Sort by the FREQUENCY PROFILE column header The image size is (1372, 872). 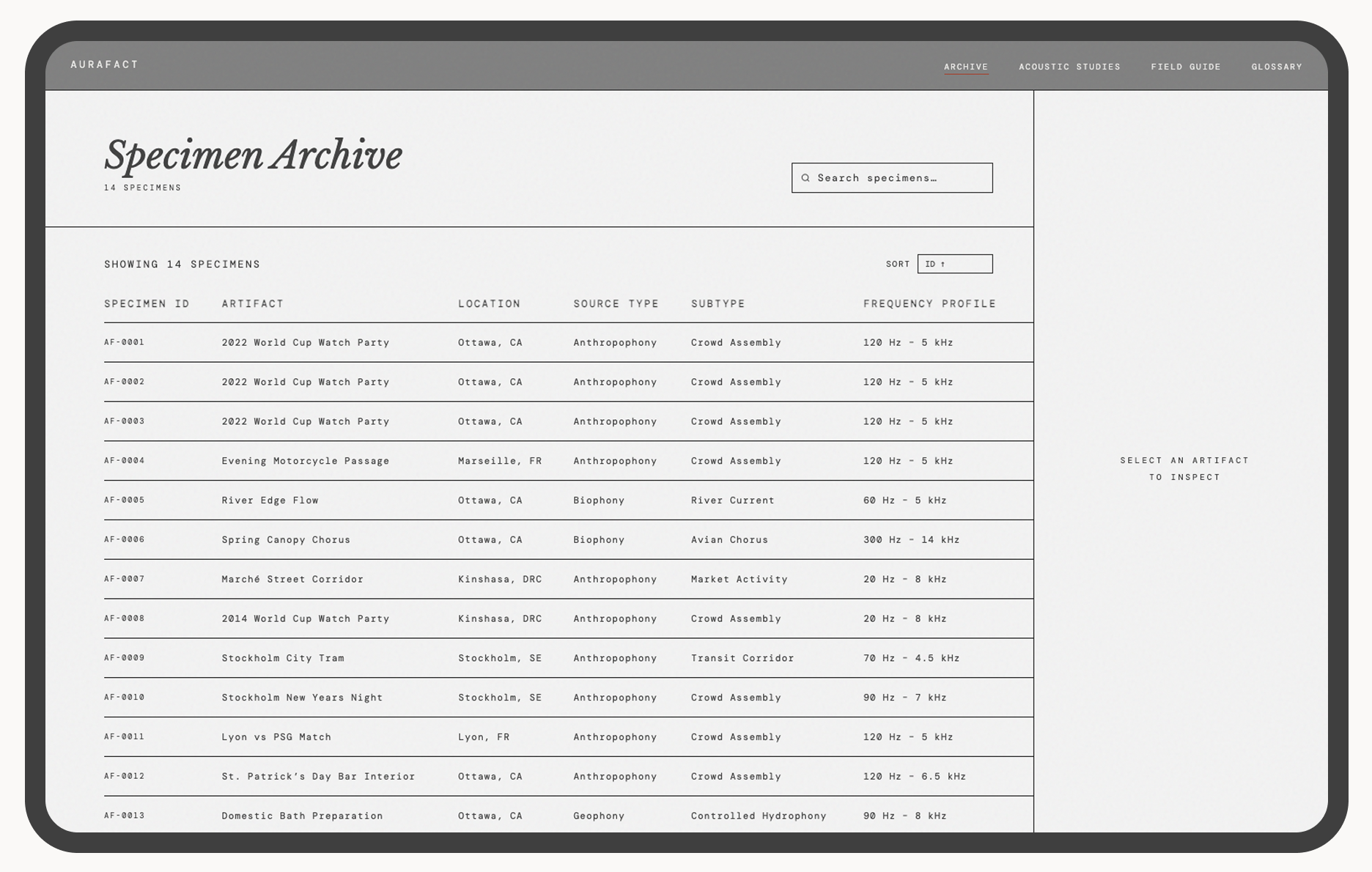(929, 303)
